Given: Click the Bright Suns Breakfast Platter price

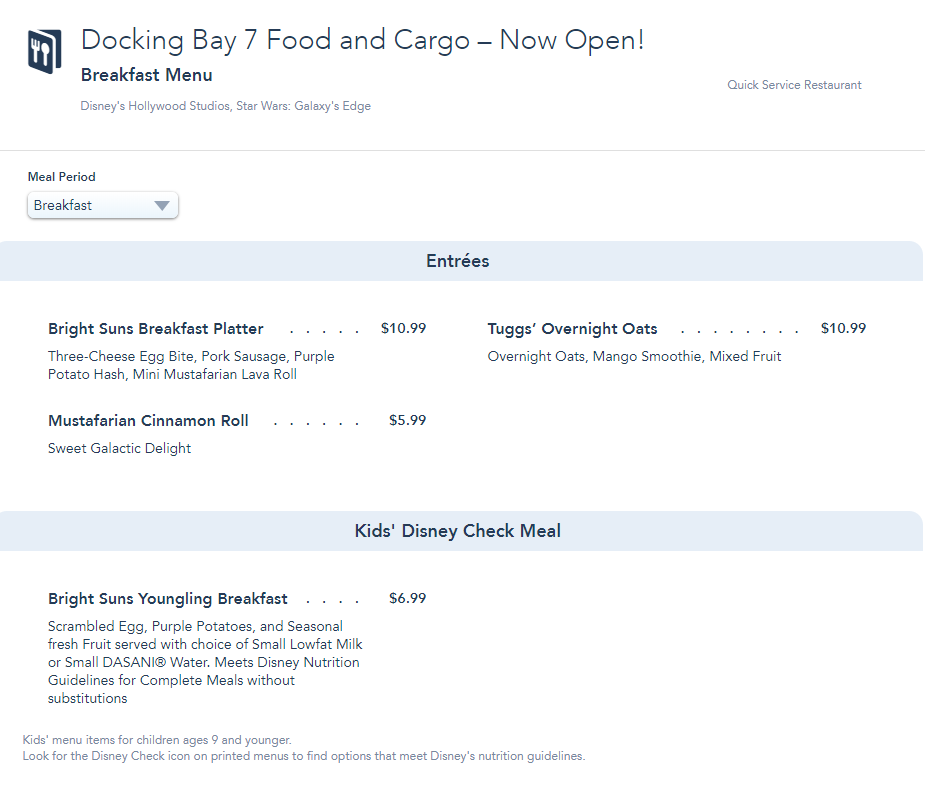Looking at the screenshot, I should [x=403, y=328].
